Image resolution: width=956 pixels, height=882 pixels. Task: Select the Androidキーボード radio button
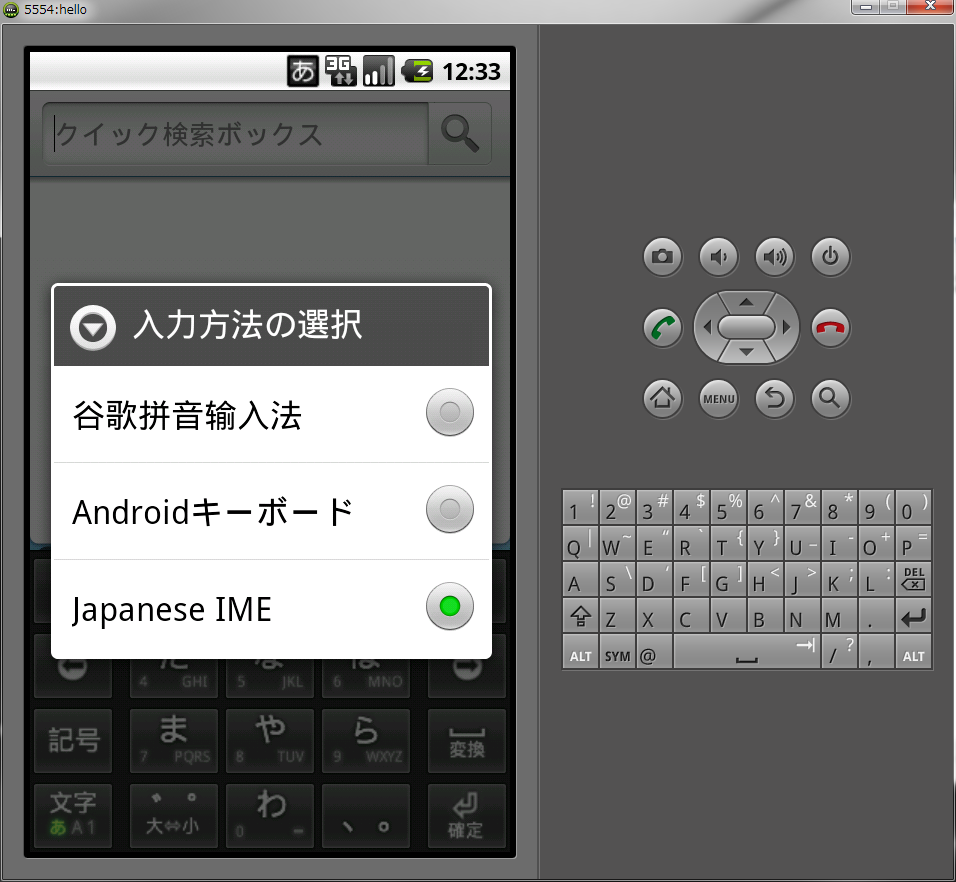(450, 509)
